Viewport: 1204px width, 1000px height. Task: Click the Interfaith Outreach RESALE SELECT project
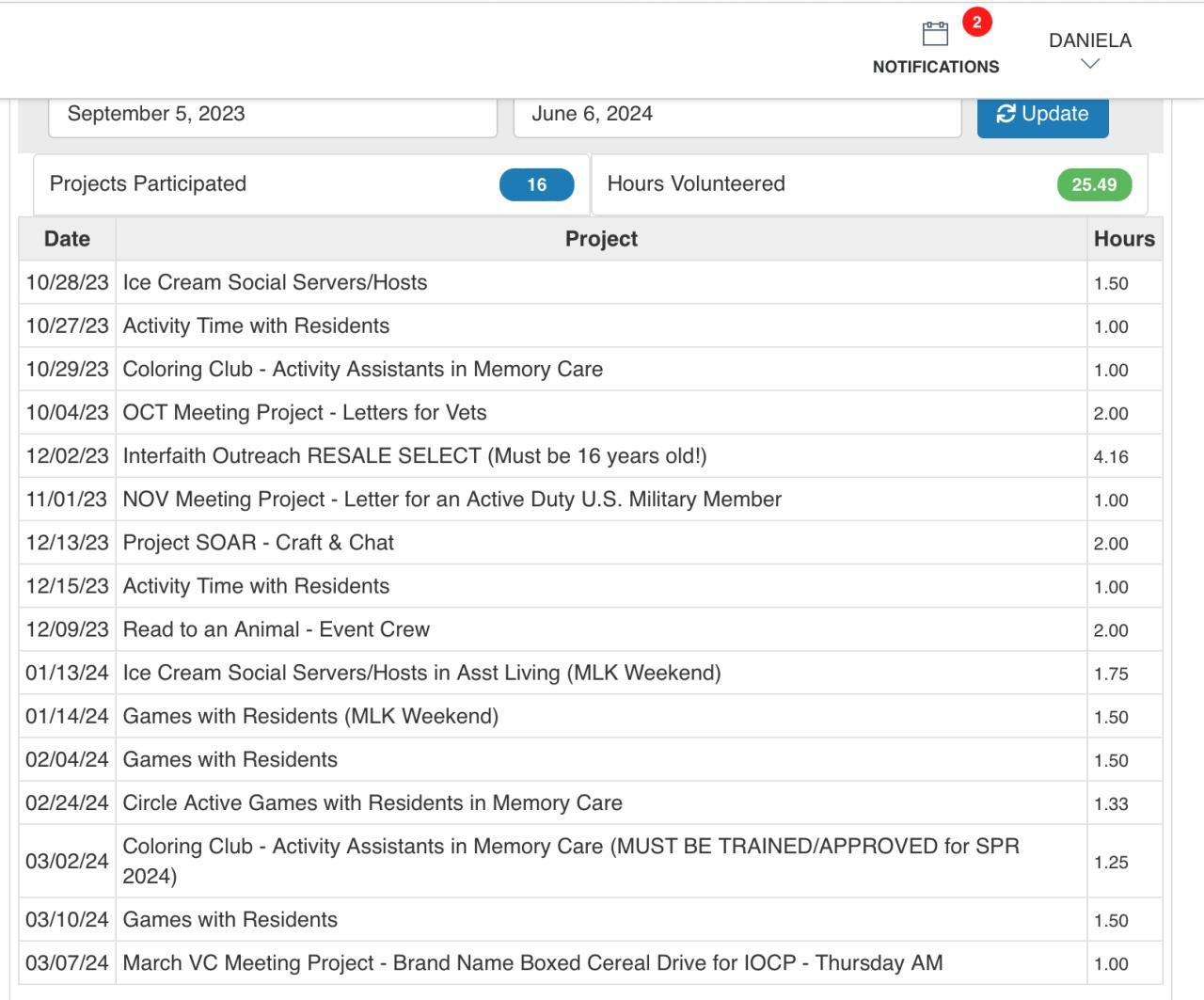[x=415, y=455]
